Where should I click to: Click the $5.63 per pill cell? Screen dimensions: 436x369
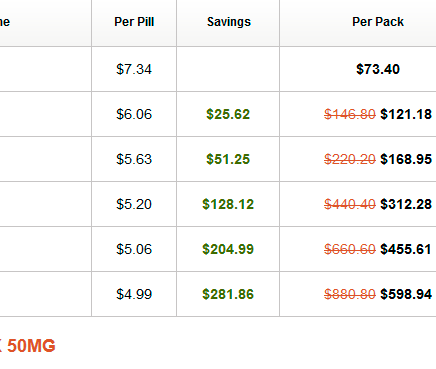[x=134, y=159]
